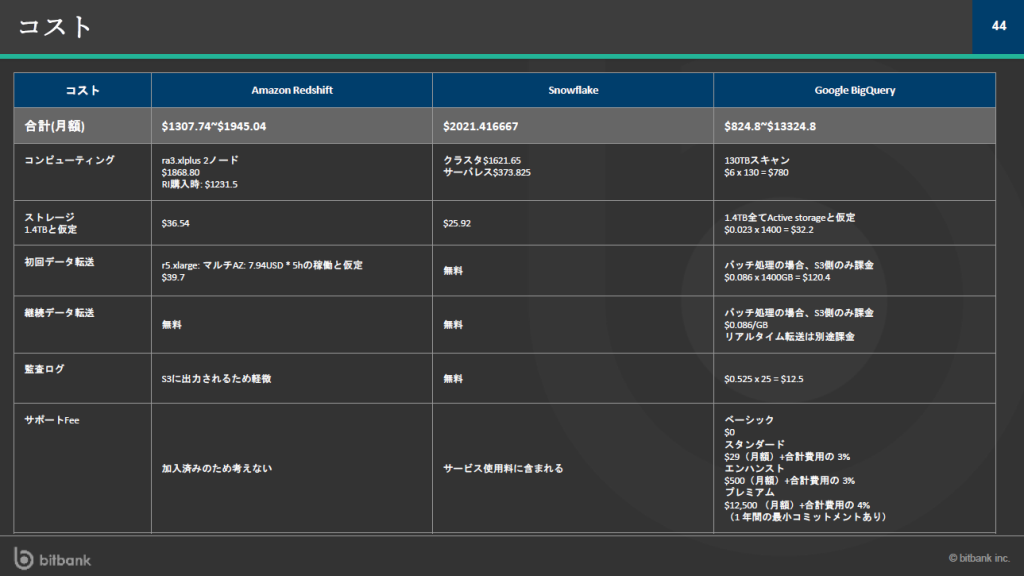This screenshot has width=1024, height=576.
Task: Click $0.525 x 25 = $12.5 formula
Action: (763, 379)
